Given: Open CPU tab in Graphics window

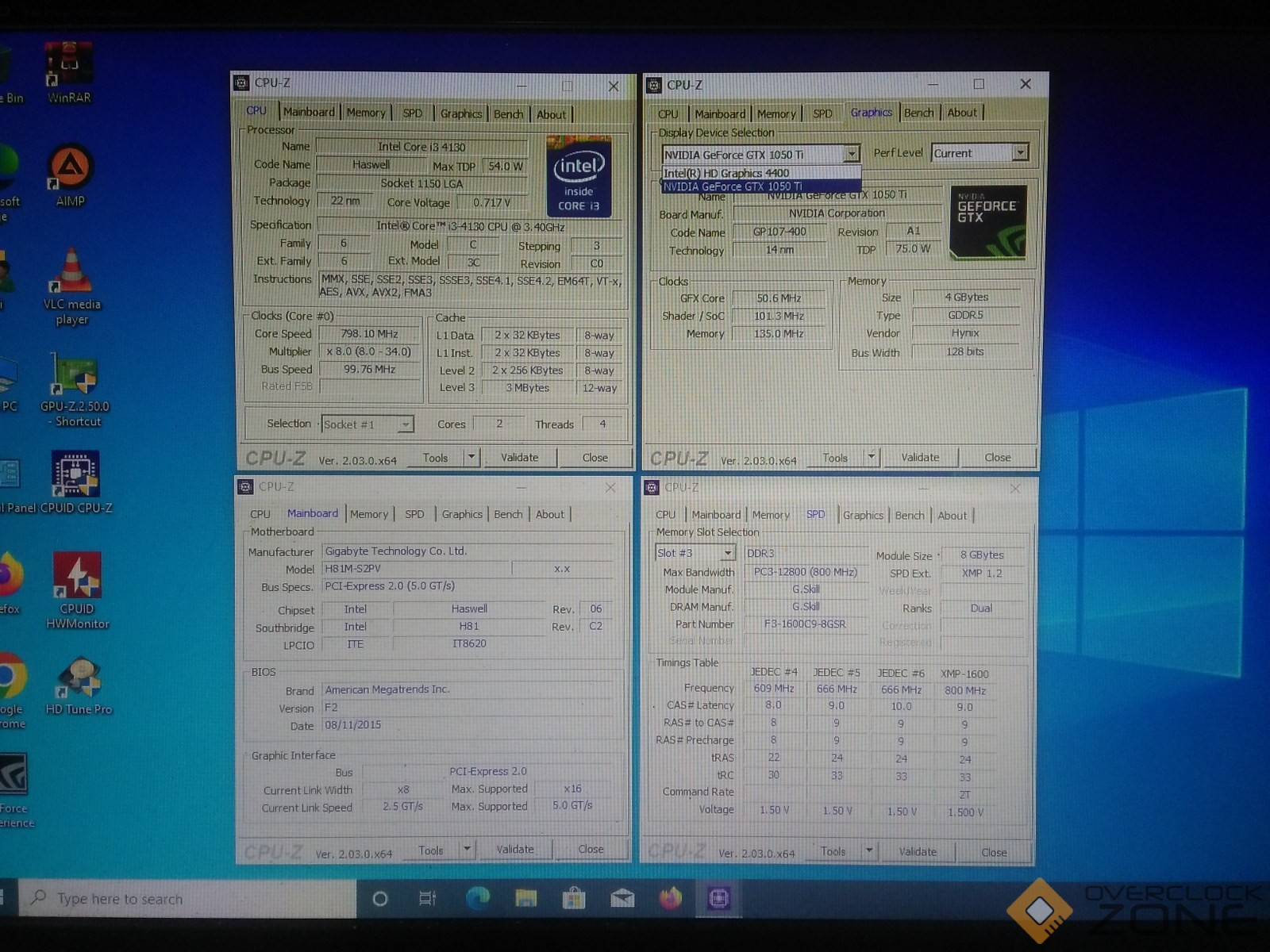Looking at the screenshot, I should (x=668, y=113).
